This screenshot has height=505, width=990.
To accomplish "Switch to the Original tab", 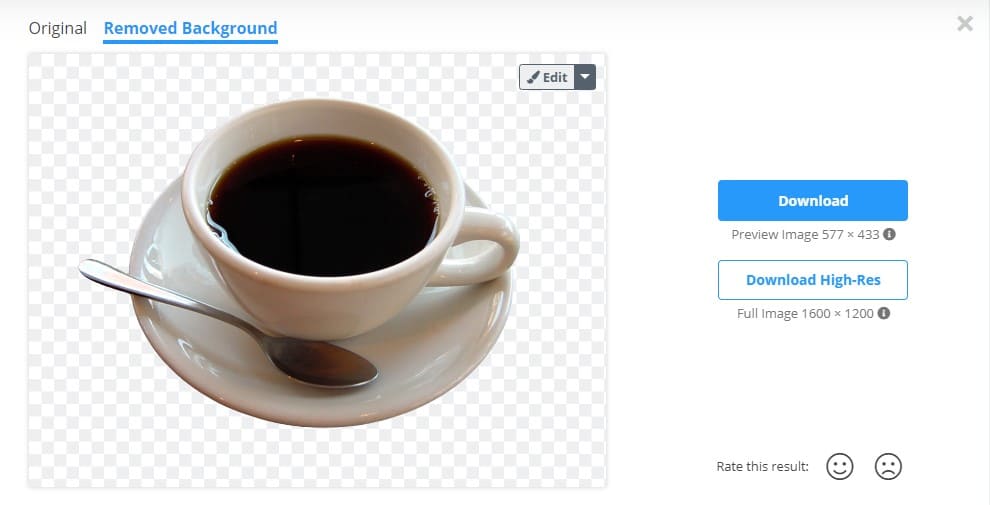I will click(57, 28).
